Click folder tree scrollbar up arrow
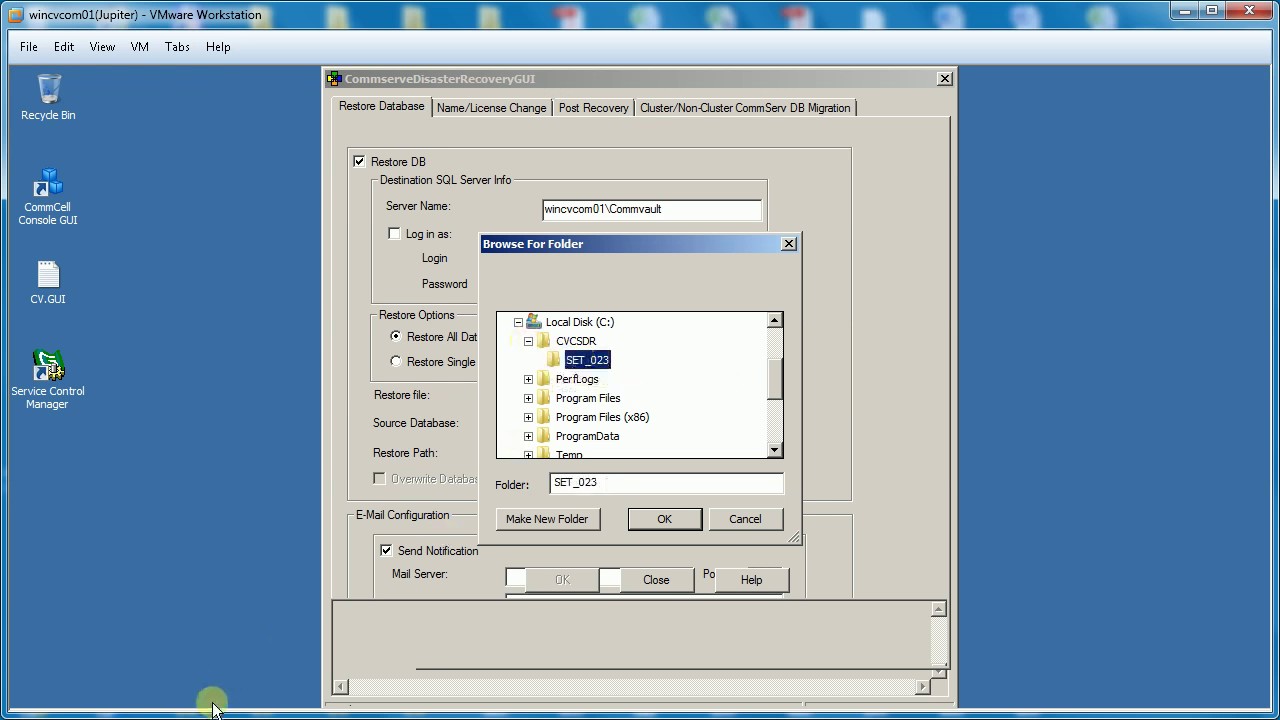The height and width of the screenshot is (720, 1280). (774, 320)
